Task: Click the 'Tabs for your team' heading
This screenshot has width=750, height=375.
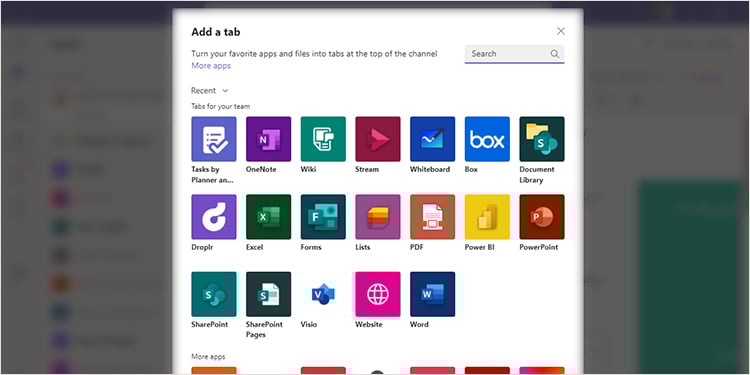Action: [x=221, y=106]
